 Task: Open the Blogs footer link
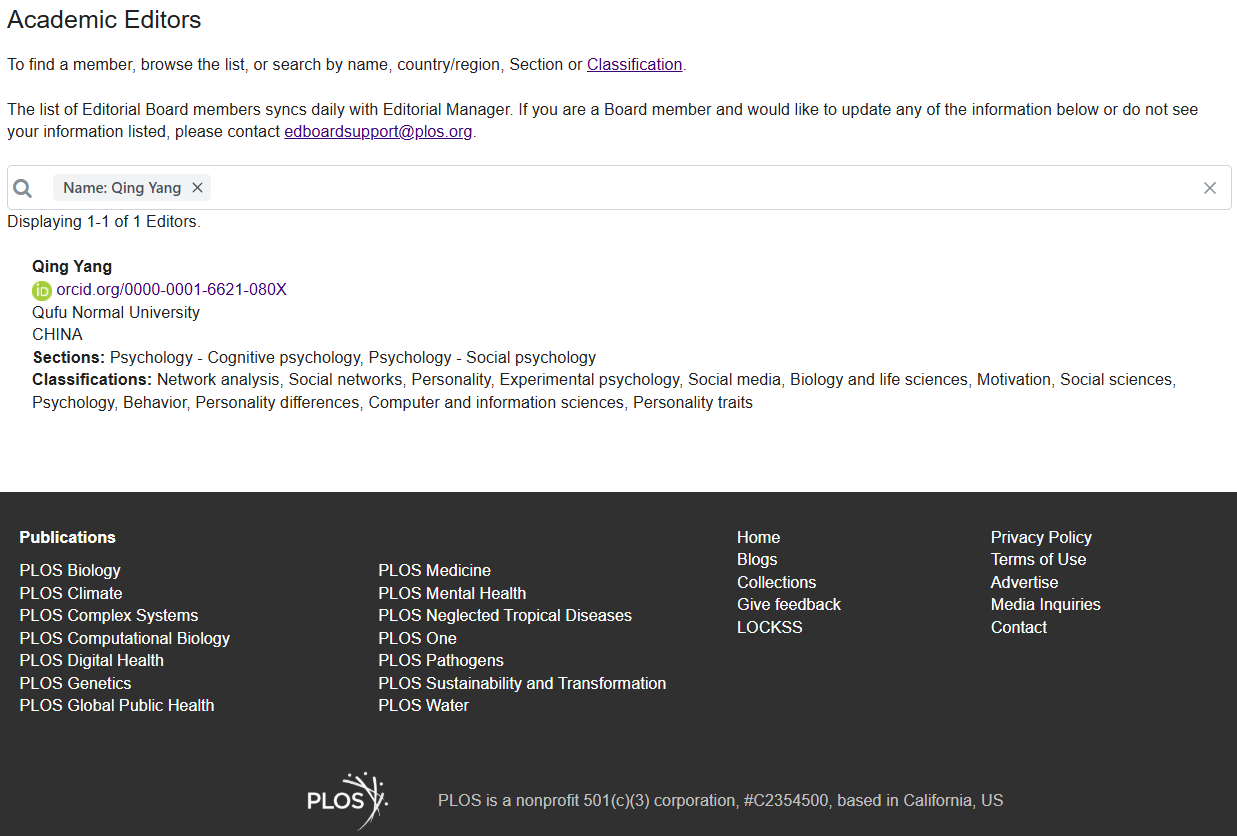[756, 560]
